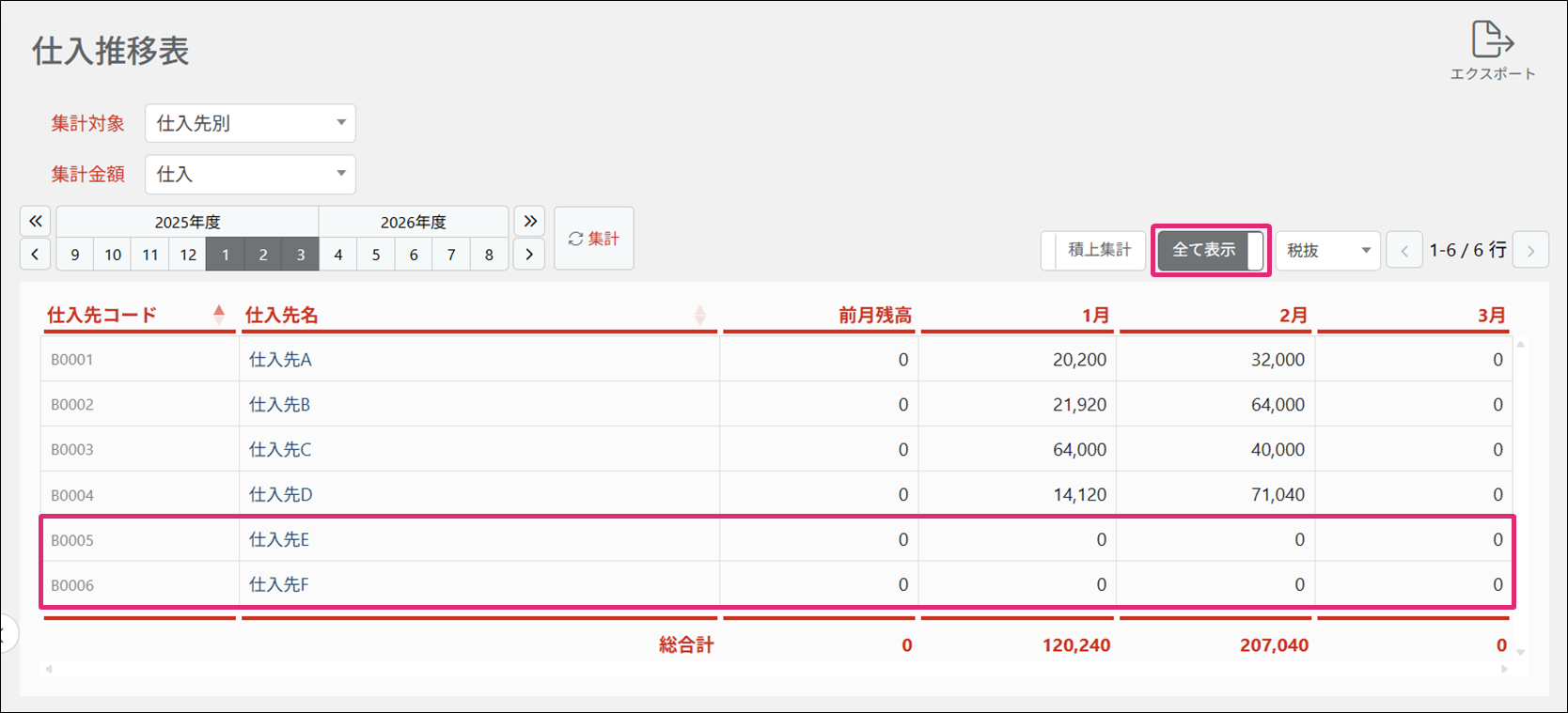Jump forward with double right chevron
The height and width of the screenshot is (713, 1568).
(x=529, y=222)
